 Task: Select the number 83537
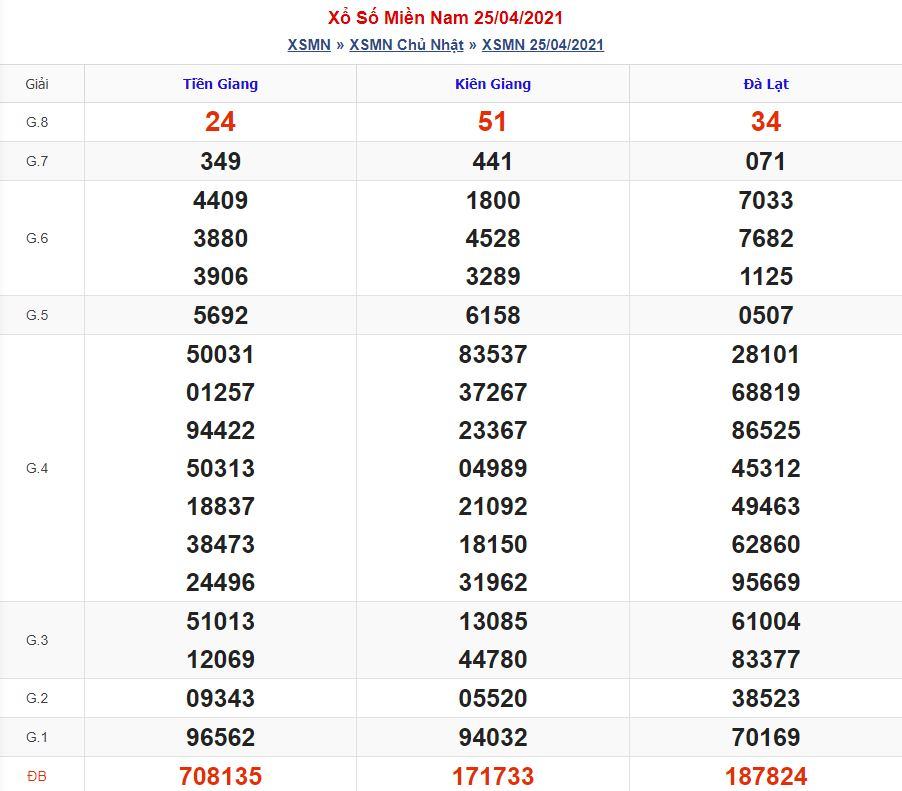point(493,354)
